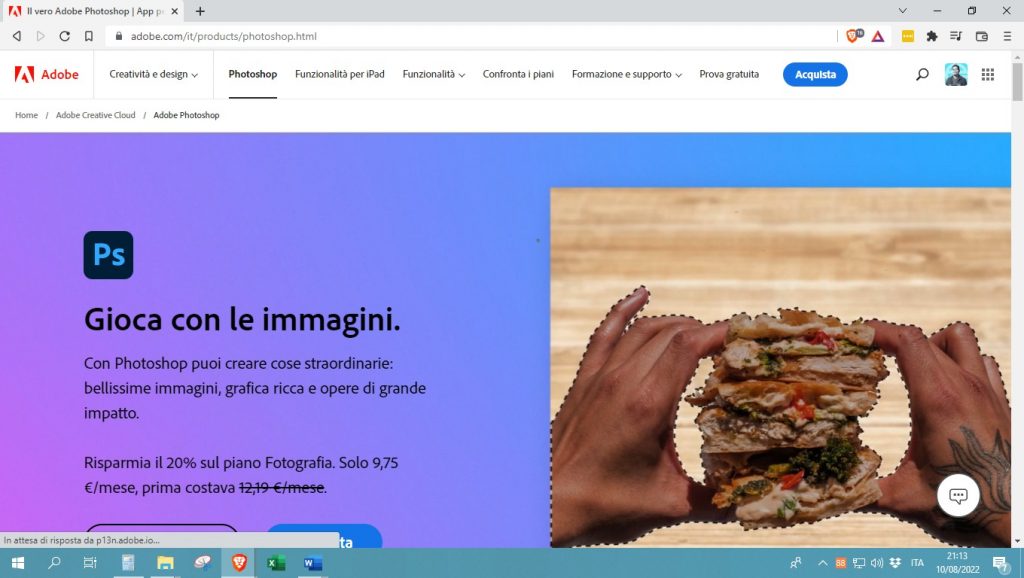Image resolution: width=1024 pixels, height=578 pixels.
Task: Select the Funzionalità per iPad nav item
Action: pos(339,75)
